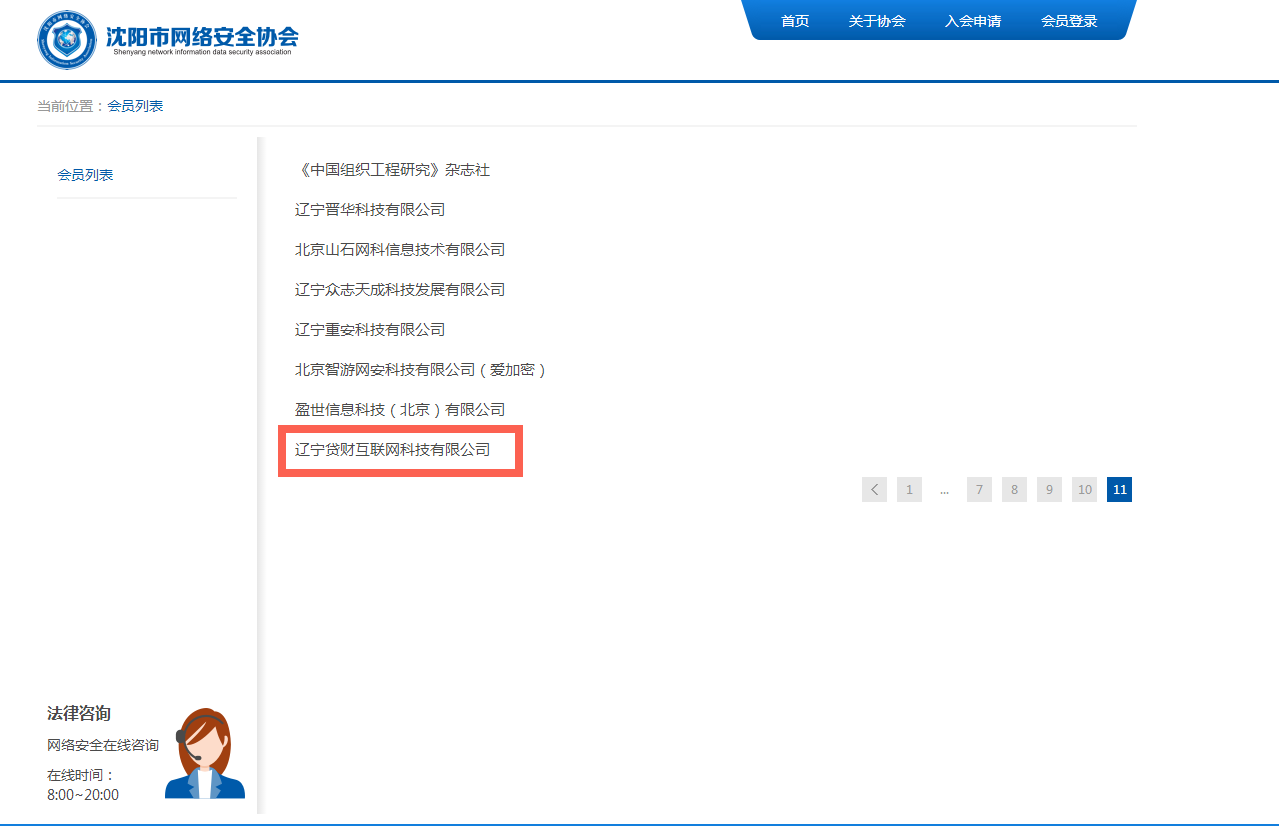Open 北京智游网安科技有限公司（爱加密） link
This screenshot has height=826, width=1279.
421,370
